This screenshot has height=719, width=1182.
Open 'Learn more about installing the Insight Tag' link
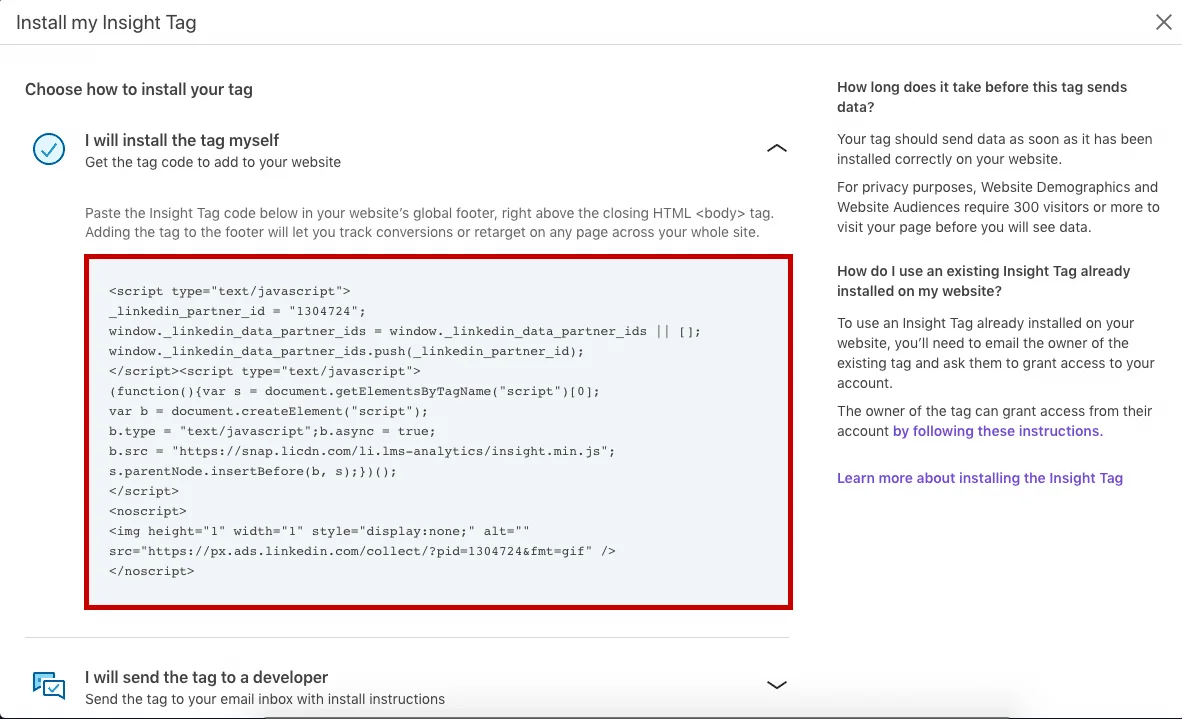979,478
